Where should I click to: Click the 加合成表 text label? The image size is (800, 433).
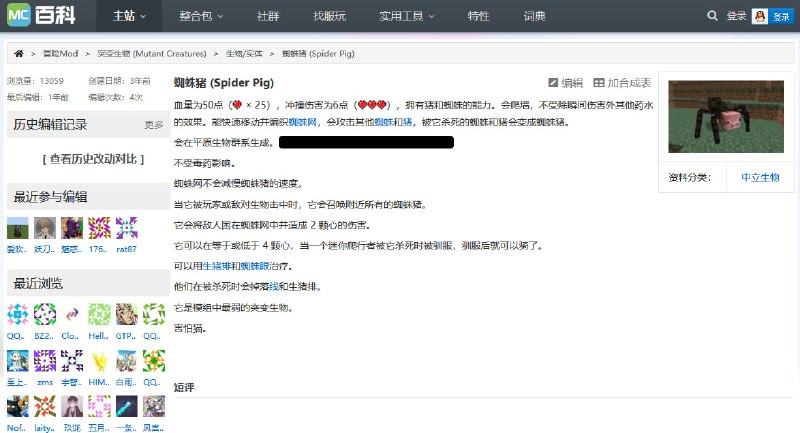pyautogui.click(x=629, y=83)
